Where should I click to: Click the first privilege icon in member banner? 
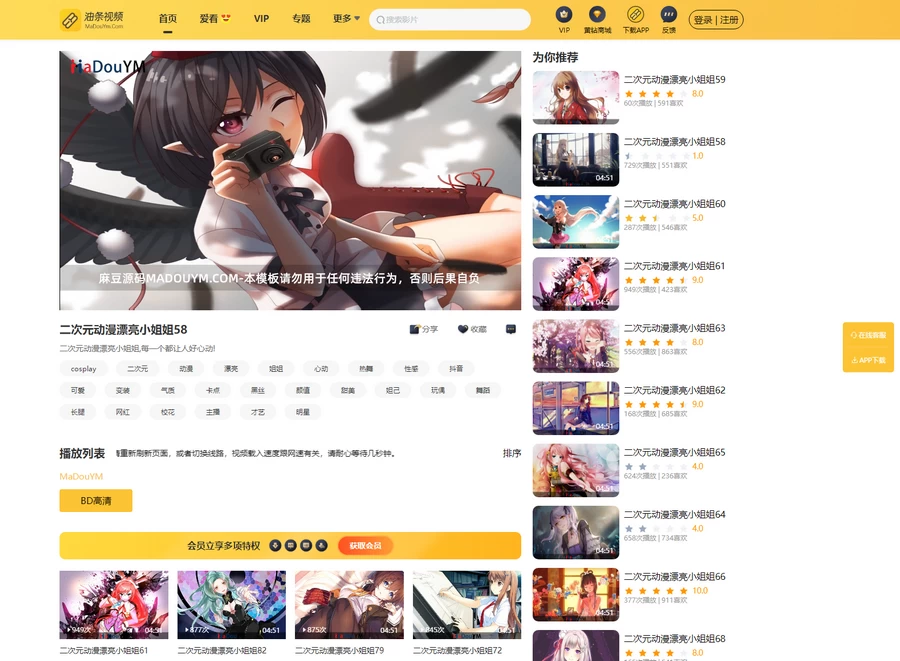[x=275, y=545]
